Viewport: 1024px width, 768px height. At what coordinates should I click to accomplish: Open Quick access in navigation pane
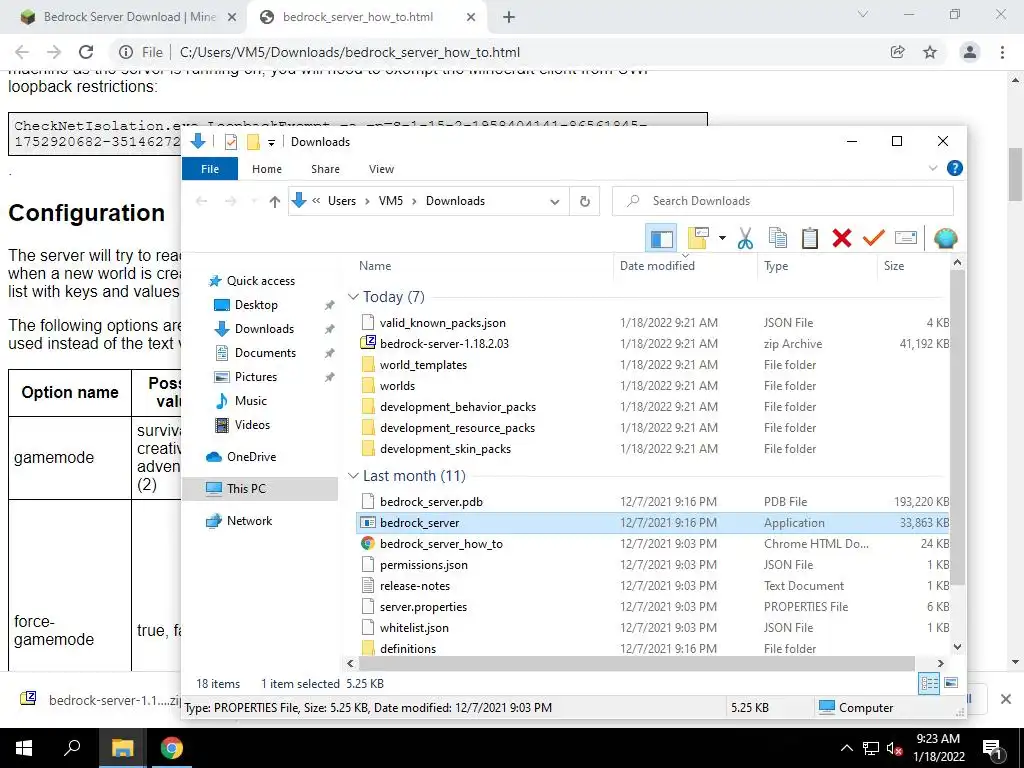pos(261,281)
